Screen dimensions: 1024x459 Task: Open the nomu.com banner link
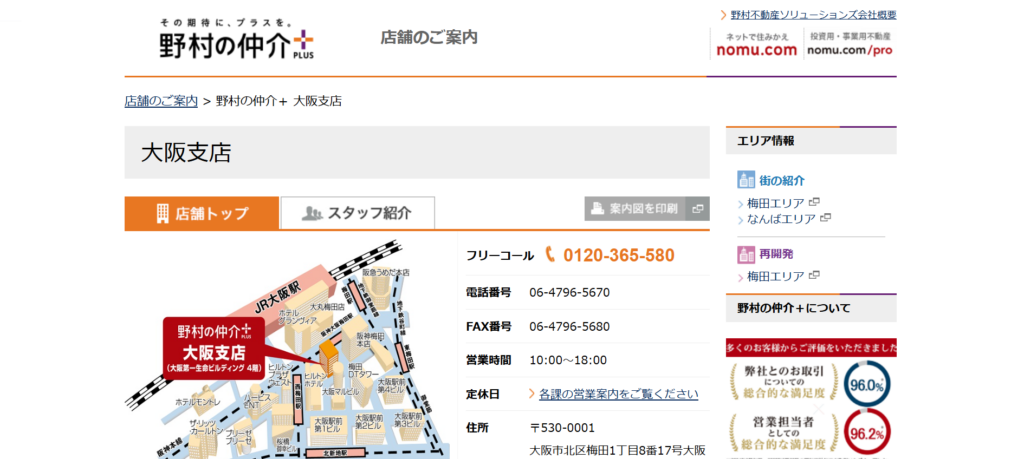756,44
